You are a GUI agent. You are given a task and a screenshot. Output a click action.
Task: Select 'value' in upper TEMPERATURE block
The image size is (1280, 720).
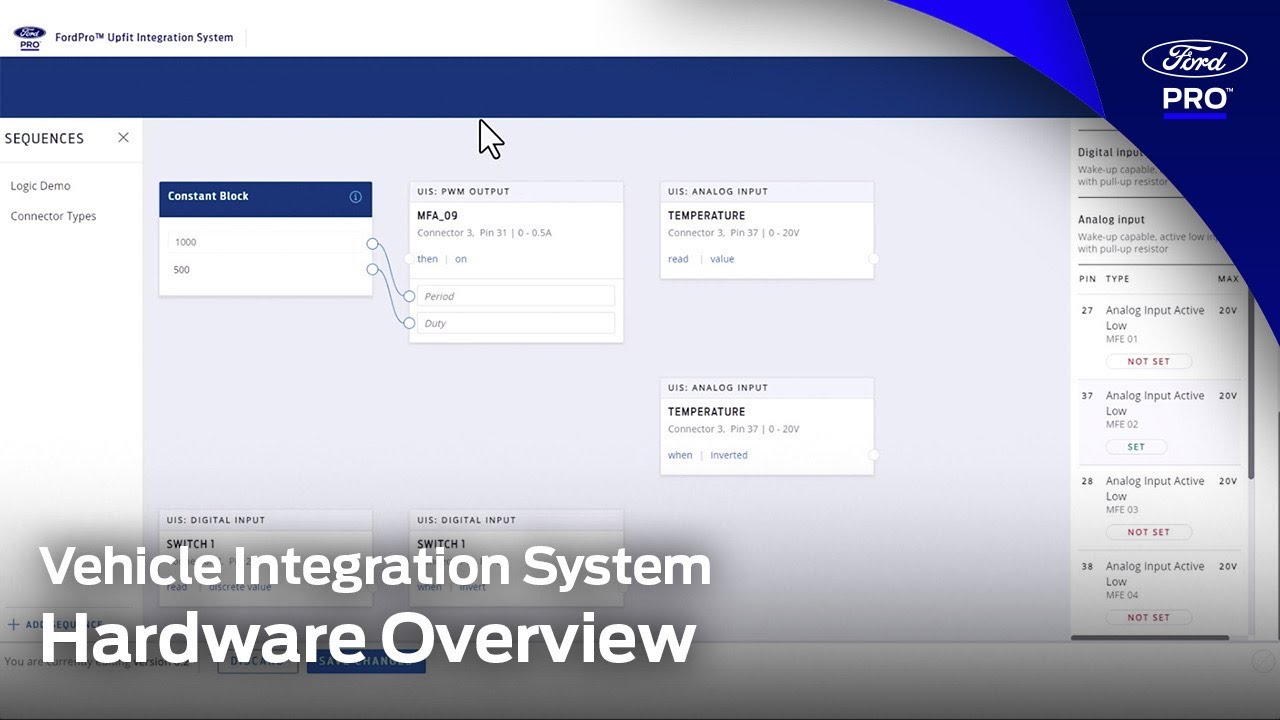click(x=722, y=259)
